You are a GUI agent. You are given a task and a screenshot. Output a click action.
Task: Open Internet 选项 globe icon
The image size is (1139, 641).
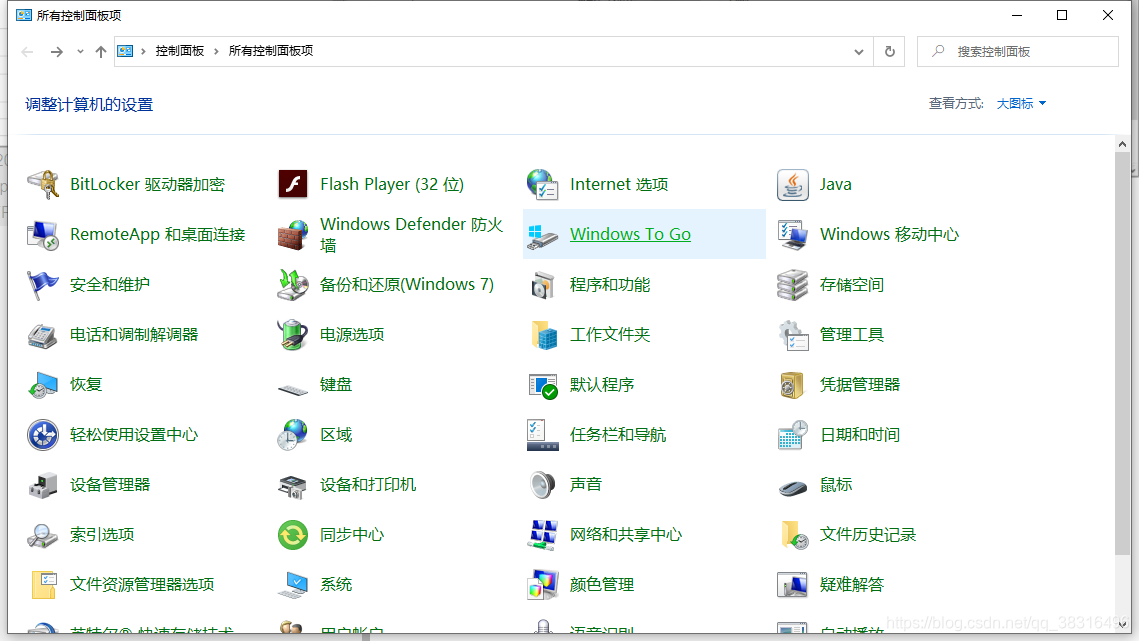coord(543,185)
